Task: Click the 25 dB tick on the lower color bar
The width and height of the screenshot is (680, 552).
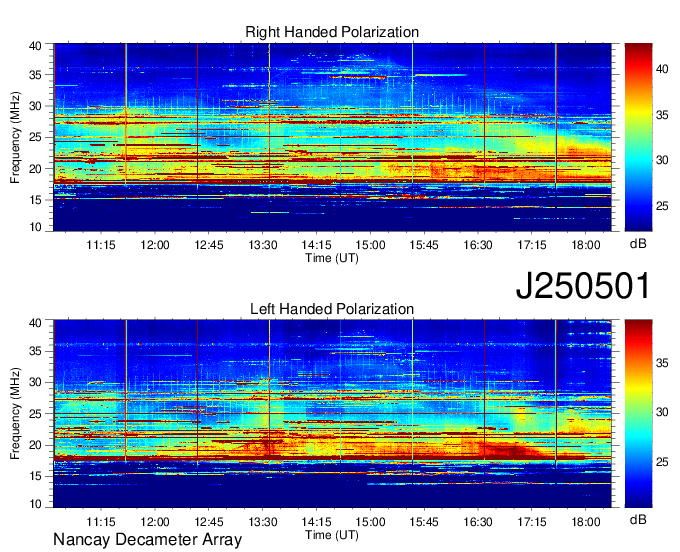Action: [x=662, y=462]
